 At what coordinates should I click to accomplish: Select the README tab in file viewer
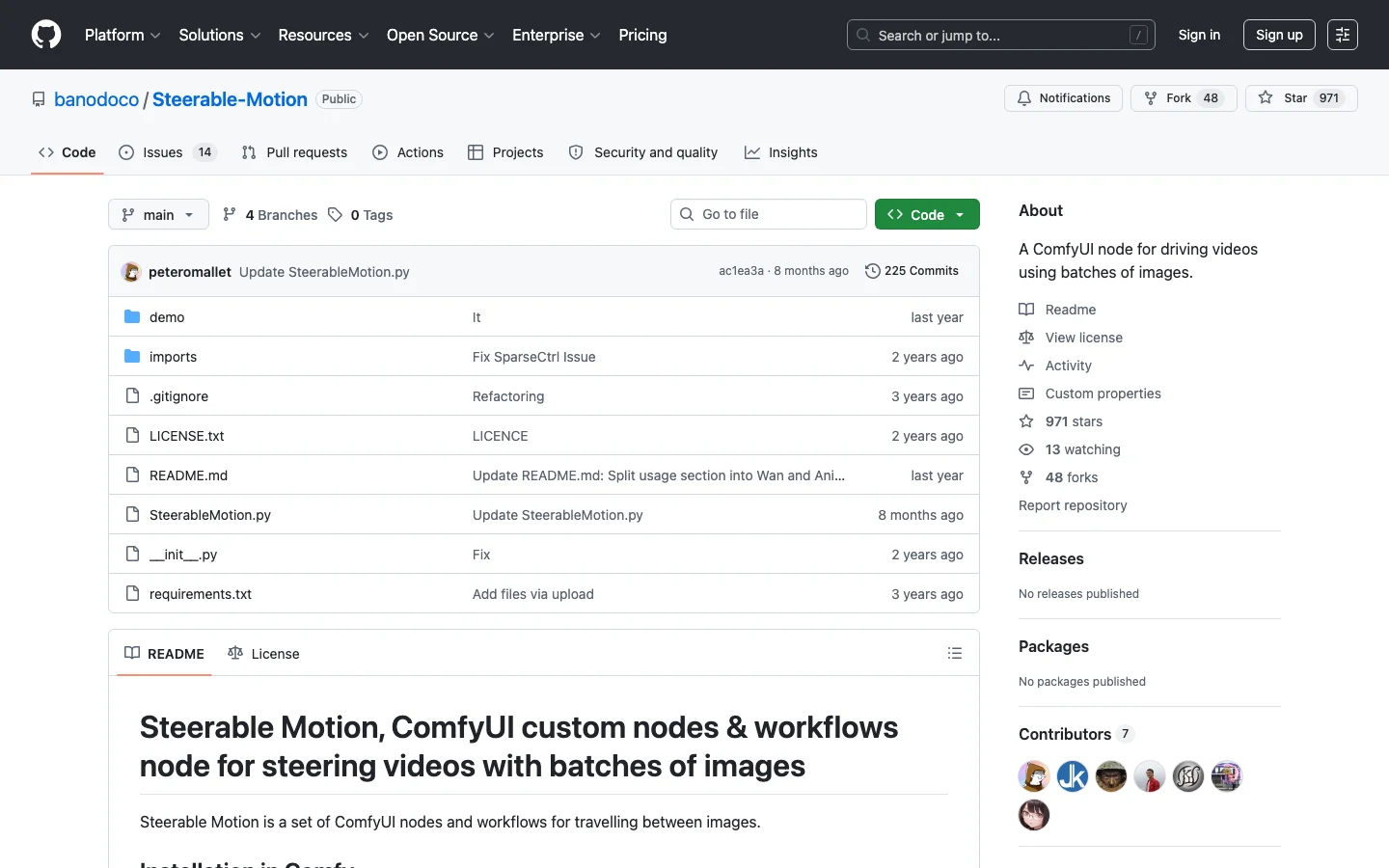(164, 653)
